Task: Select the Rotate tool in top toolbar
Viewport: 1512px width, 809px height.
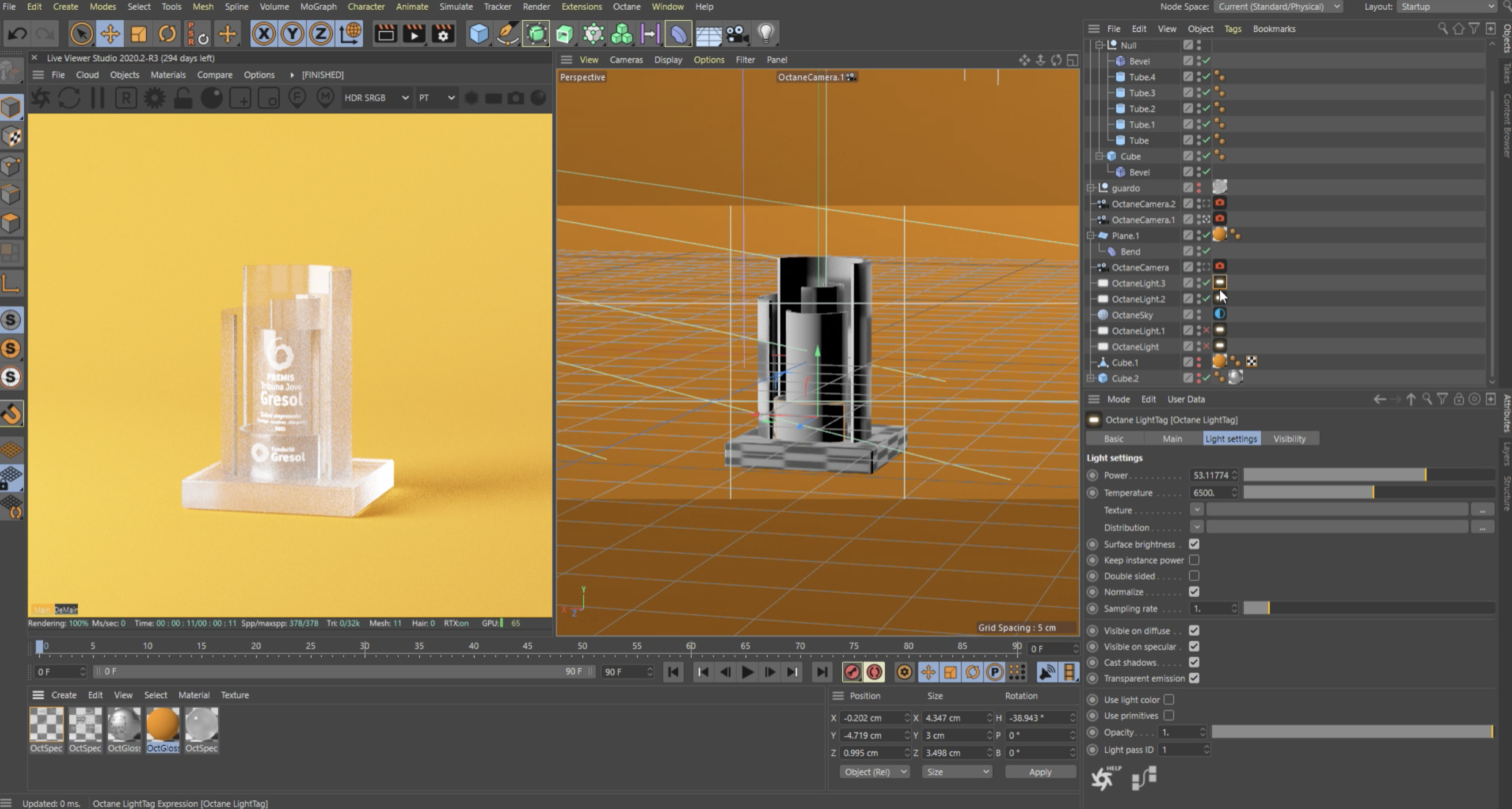Action: pyautogui.click(x=167, y=34)
